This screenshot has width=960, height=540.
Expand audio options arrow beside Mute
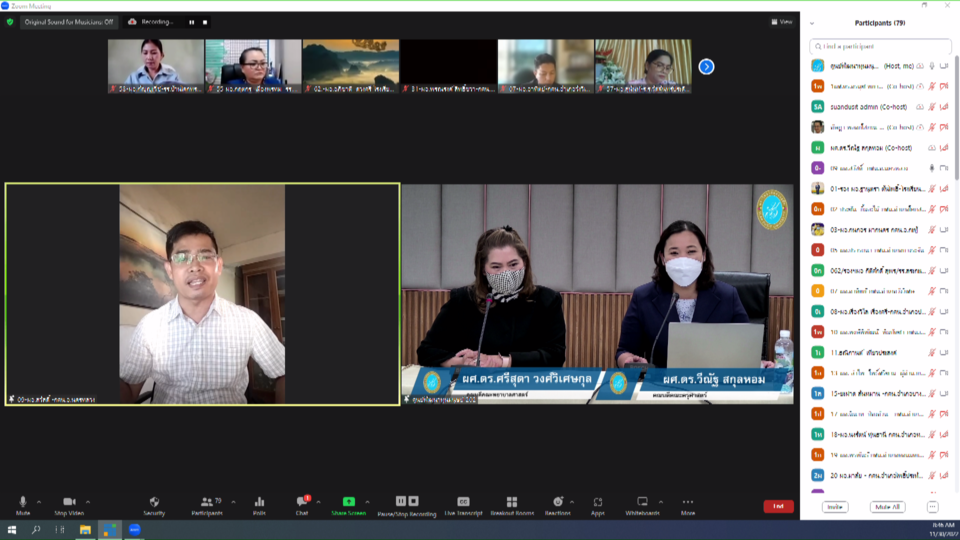(39, 502)
